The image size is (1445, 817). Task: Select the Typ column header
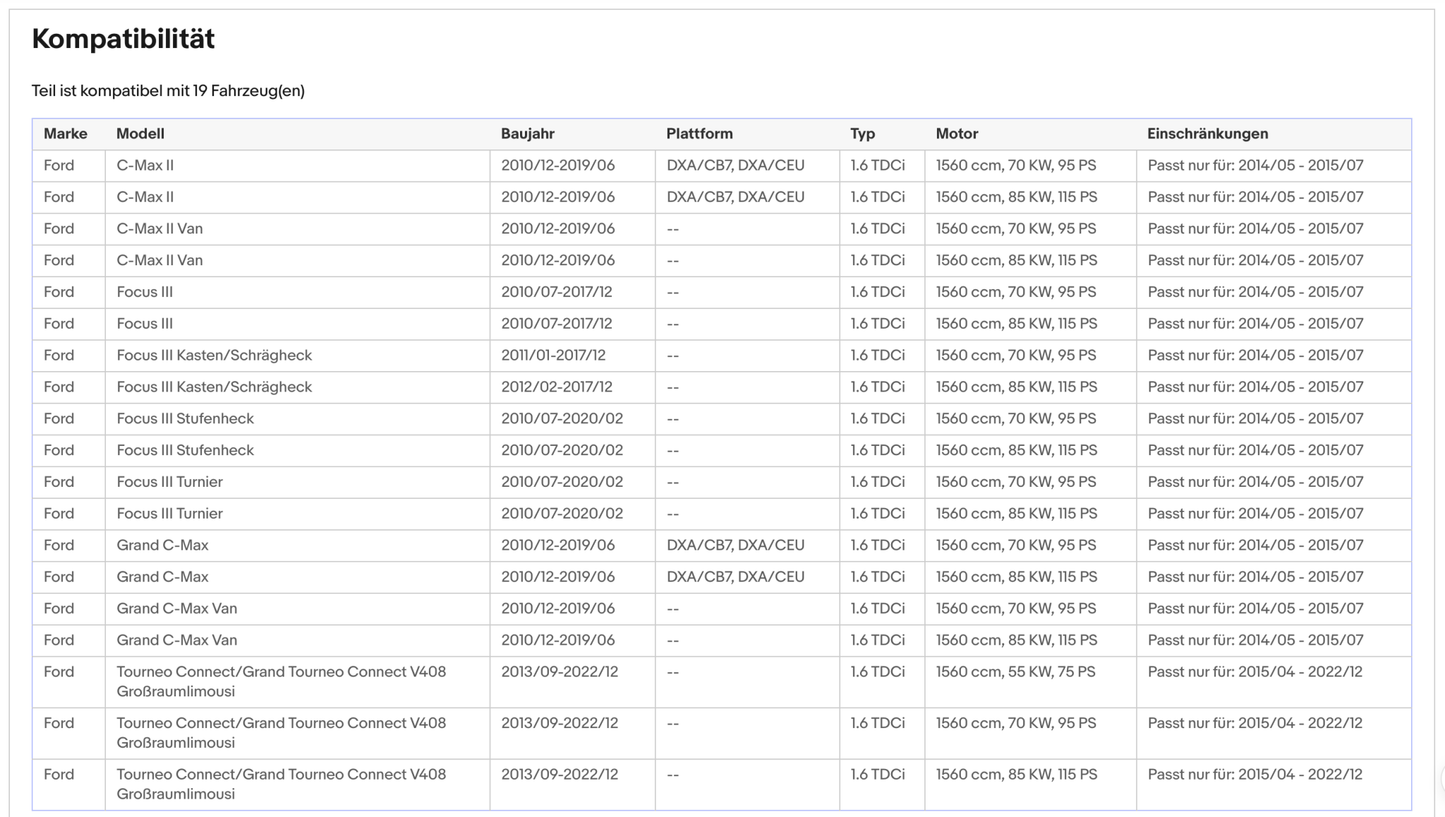[x=862, y=134]
